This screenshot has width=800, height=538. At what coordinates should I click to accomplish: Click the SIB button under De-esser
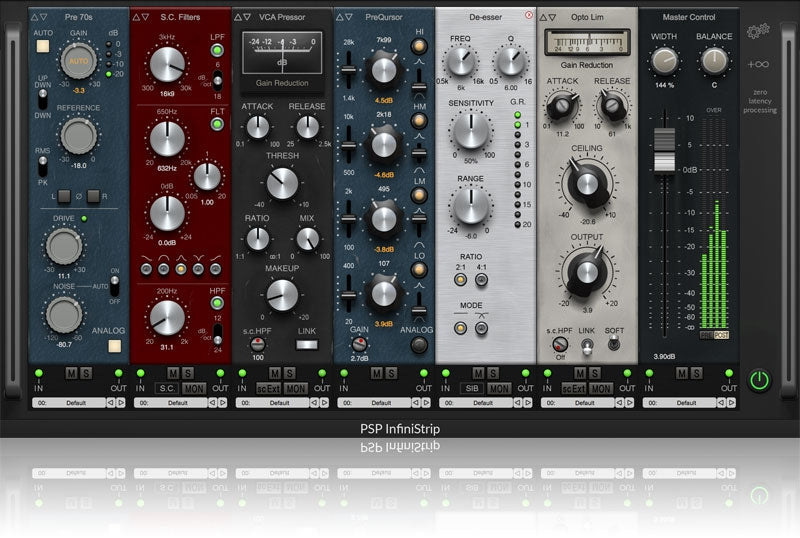click(472, 388)
